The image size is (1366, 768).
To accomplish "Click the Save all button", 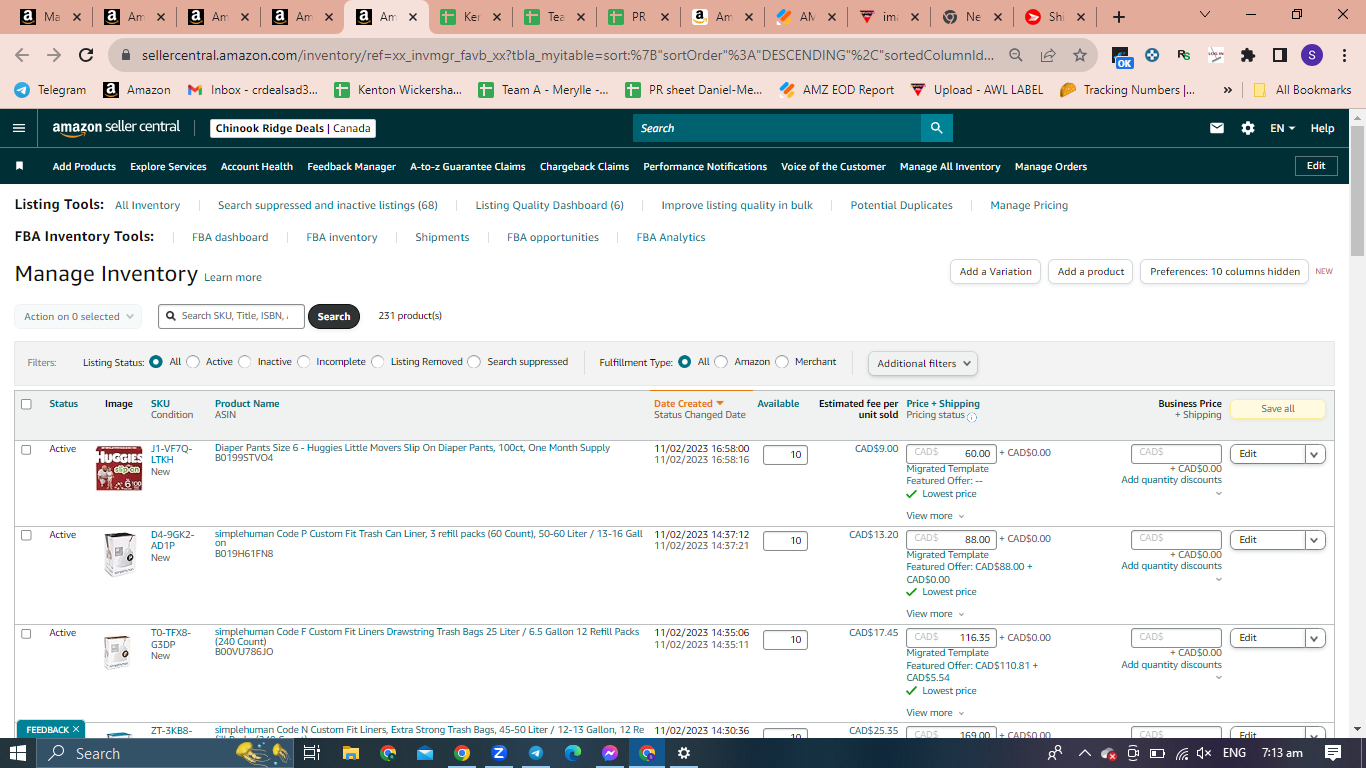I will 1277,409.
